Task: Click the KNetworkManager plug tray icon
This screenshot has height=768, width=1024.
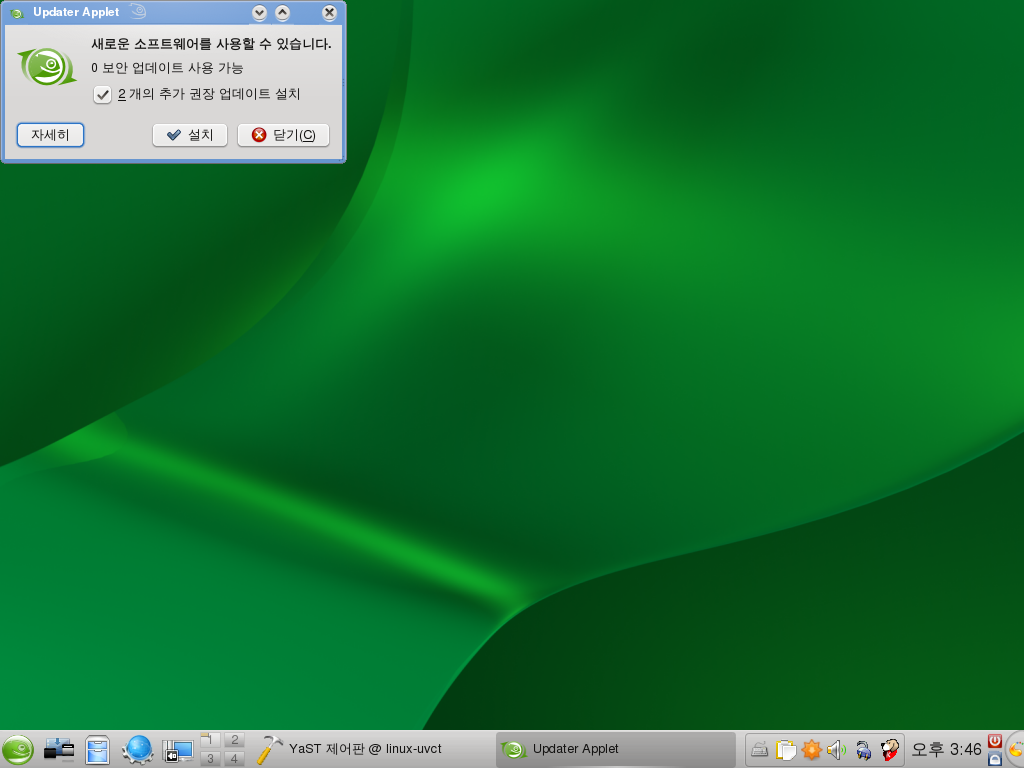Action: tap(863, 750)
